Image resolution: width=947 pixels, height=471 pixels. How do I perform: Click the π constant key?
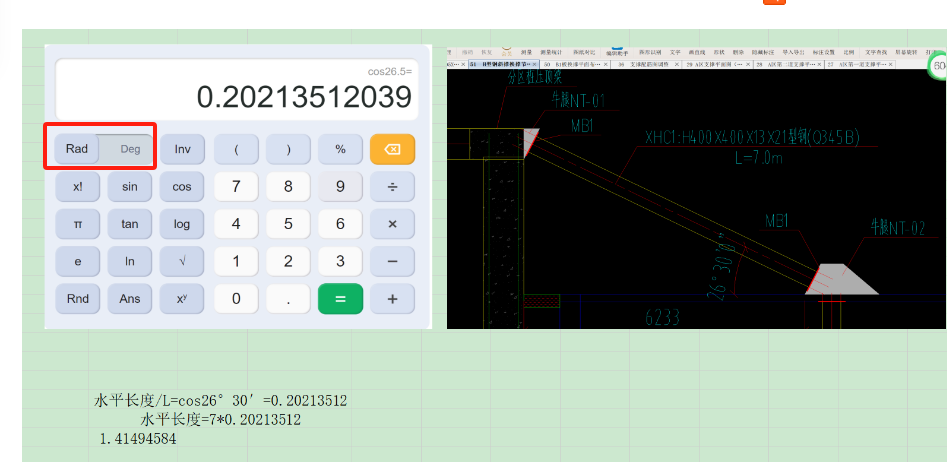pos(78,224)
